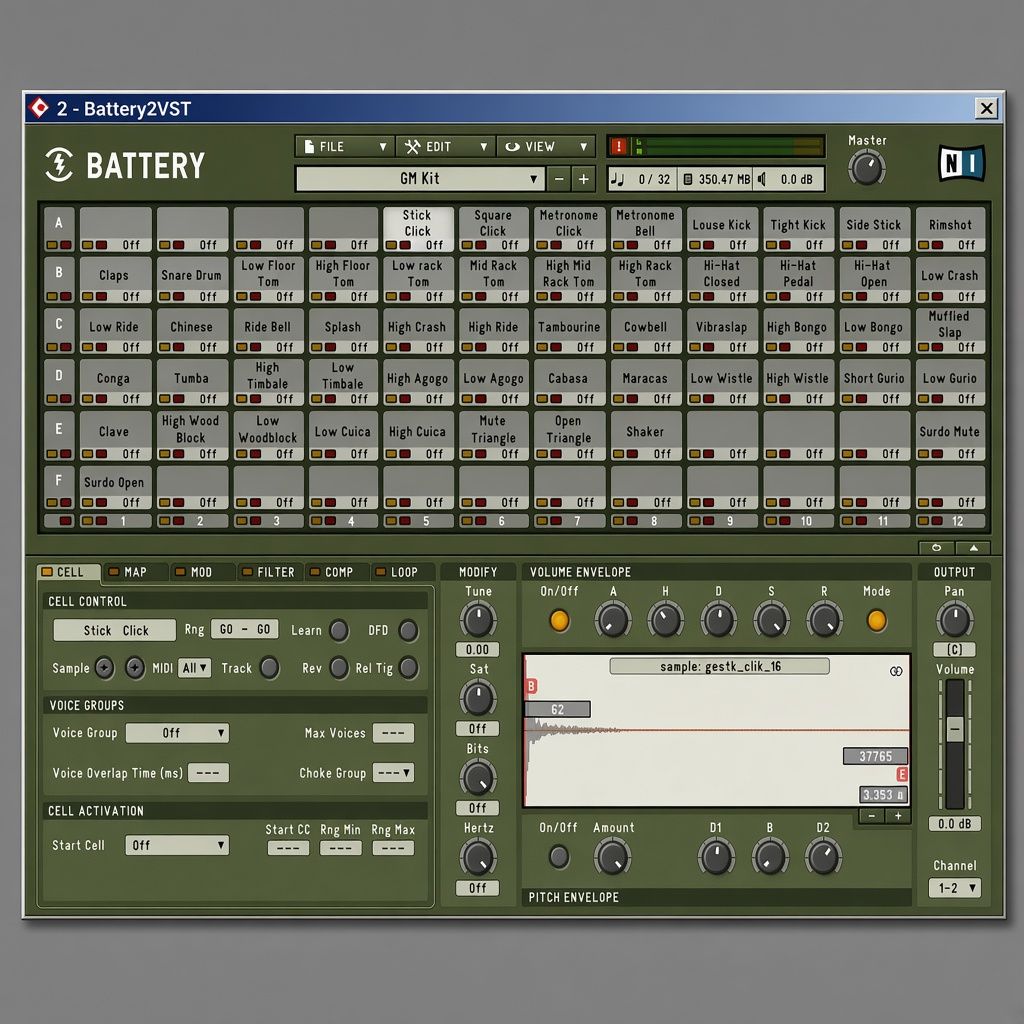Click the pitch envelope Amount knob
Viewport: 1024px width, 1024px height.
click(613, 857)
